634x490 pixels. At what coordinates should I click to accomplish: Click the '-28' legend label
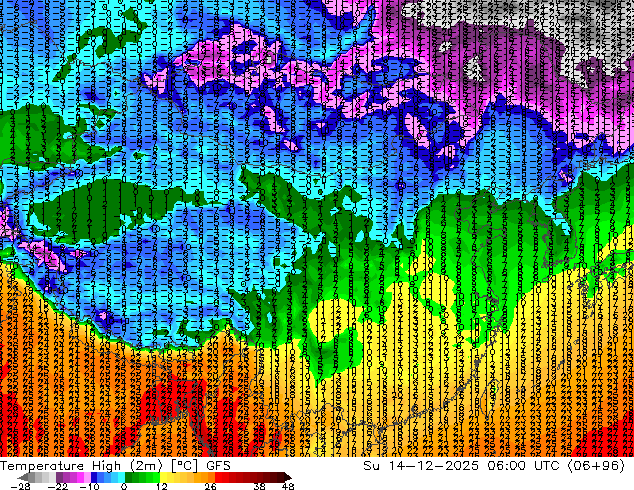[x=20, y=486]
